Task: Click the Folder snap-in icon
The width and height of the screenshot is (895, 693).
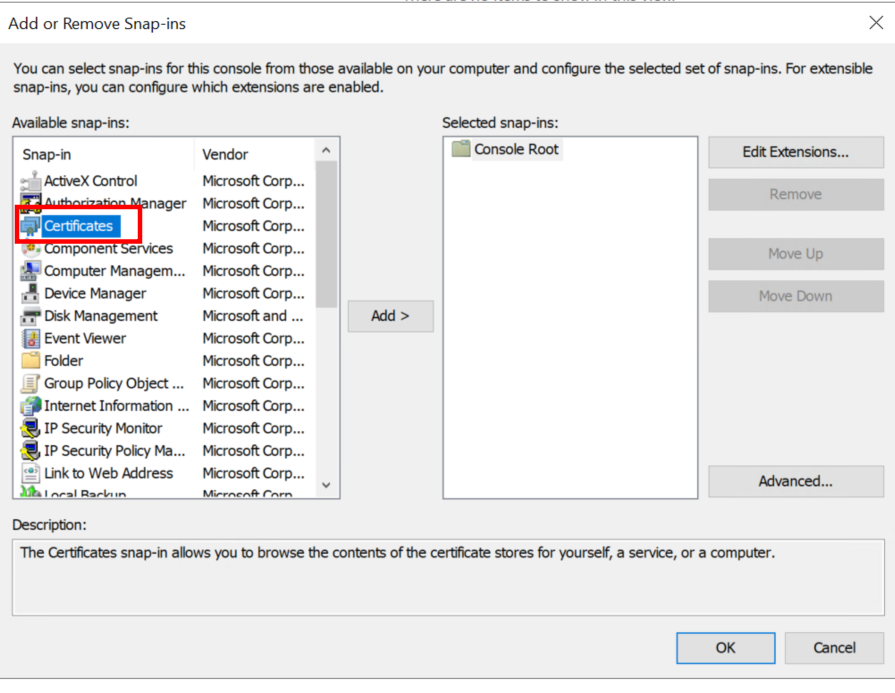Action: 30,361
